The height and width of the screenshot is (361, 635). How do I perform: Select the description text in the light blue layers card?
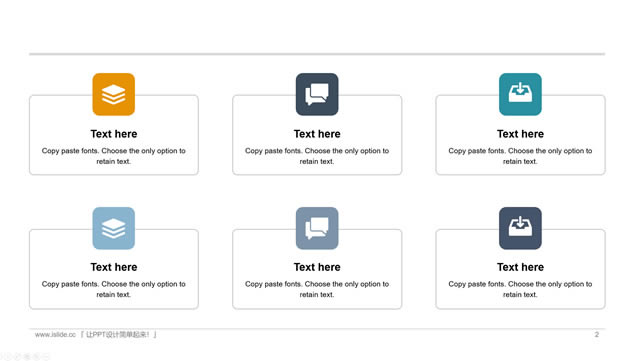point(114,289)
